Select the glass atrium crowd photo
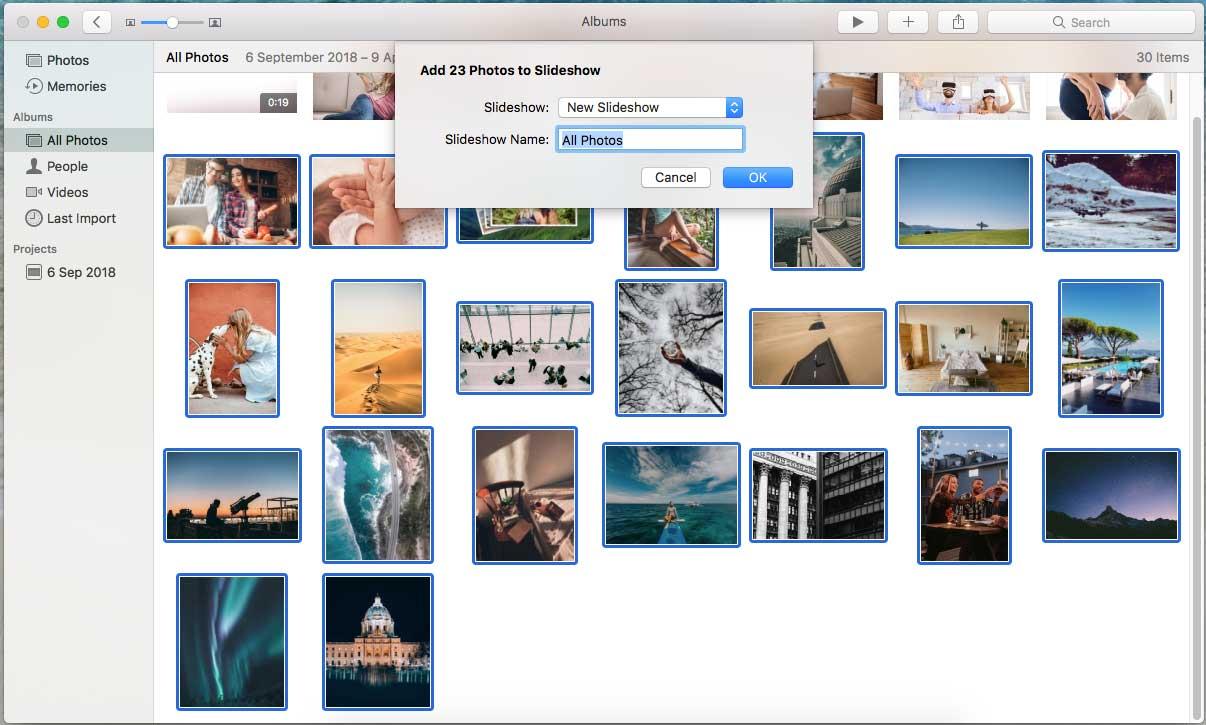Screen dimensions: 1206x725 pos(525,348)
